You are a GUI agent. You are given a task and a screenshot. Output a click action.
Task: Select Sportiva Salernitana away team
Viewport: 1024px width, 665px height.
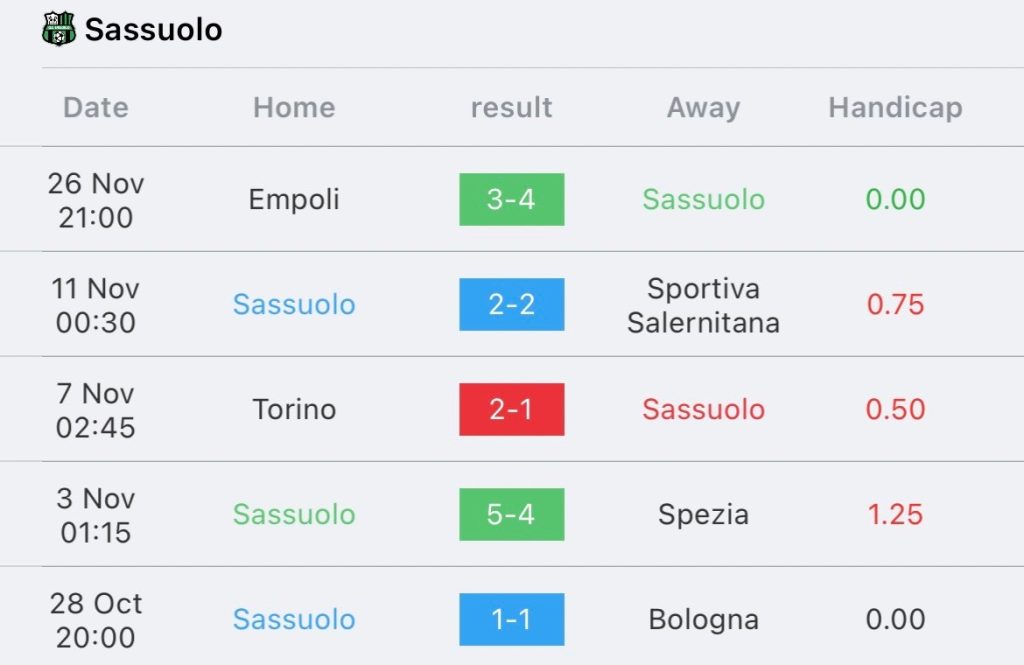click(x=703, y=305)
